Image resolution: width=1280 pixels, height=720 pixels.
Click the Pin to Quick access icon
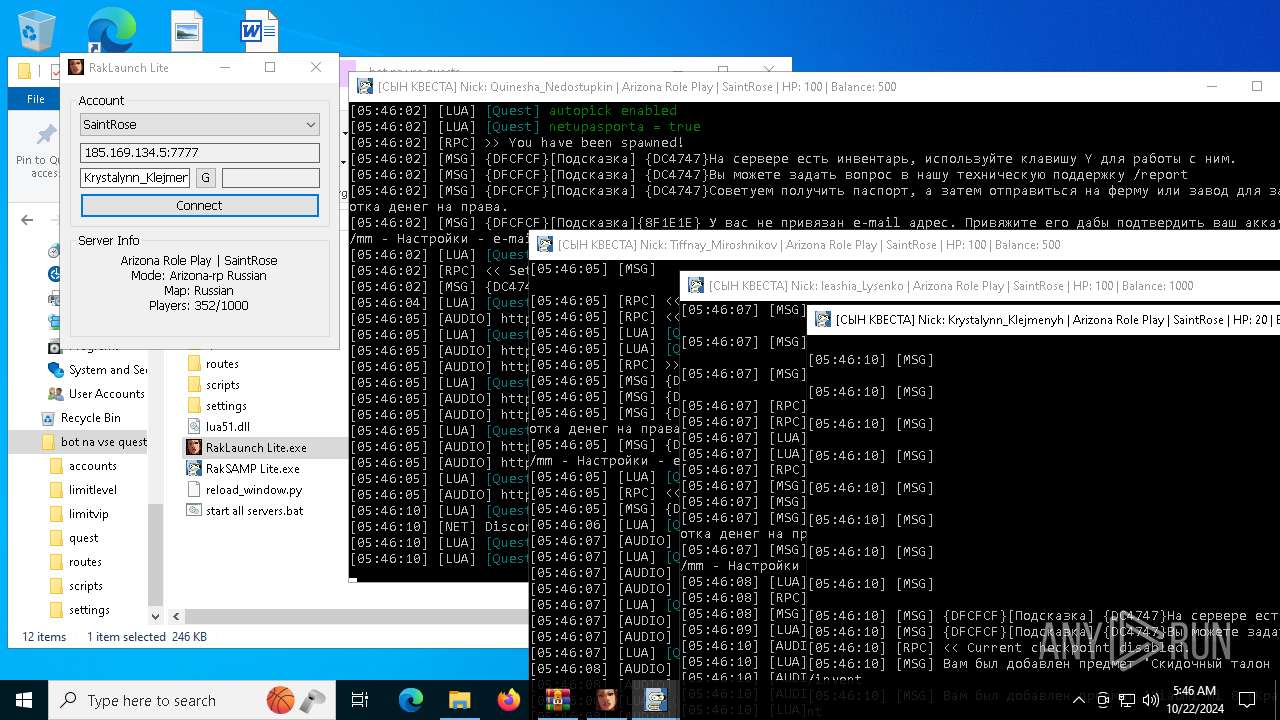[x=46, y=134]
